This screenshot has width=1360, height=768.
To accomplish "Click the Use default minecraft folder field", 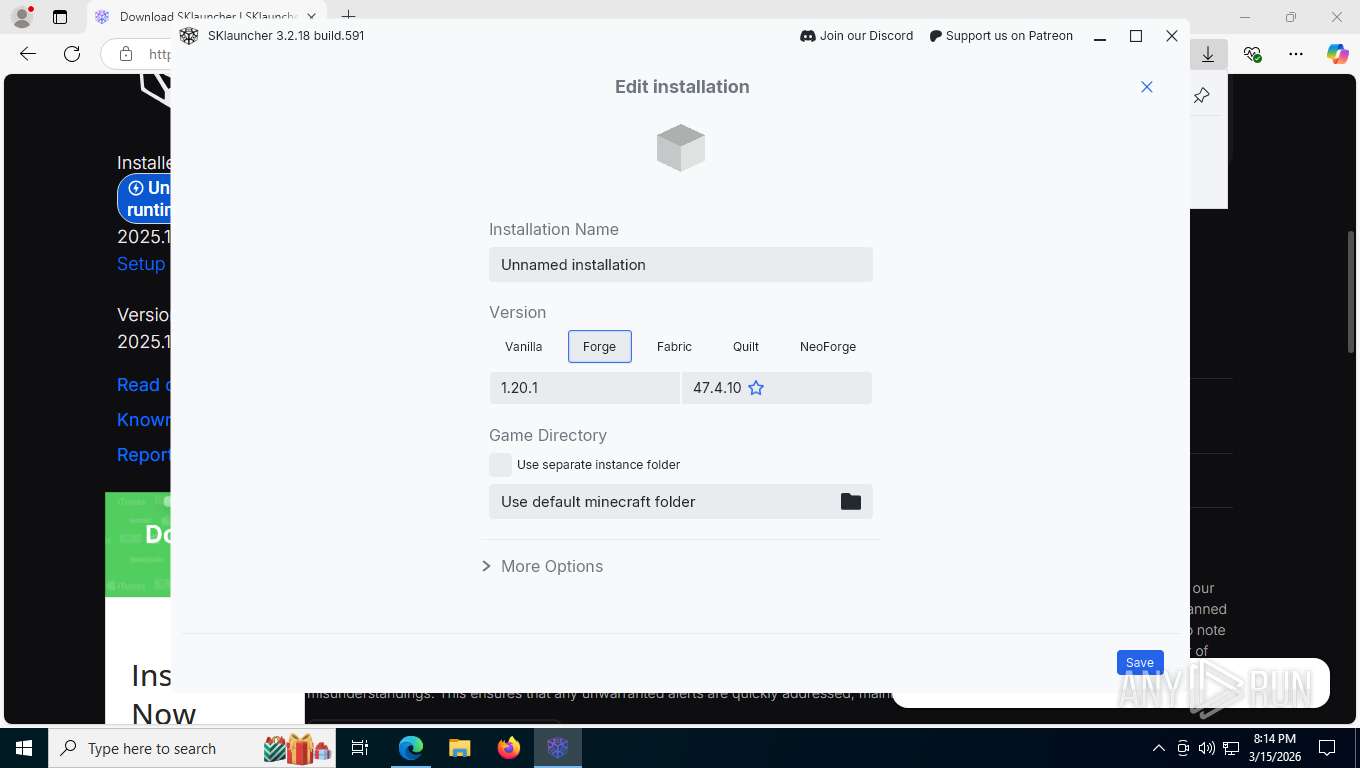I will tap(681, 502).
